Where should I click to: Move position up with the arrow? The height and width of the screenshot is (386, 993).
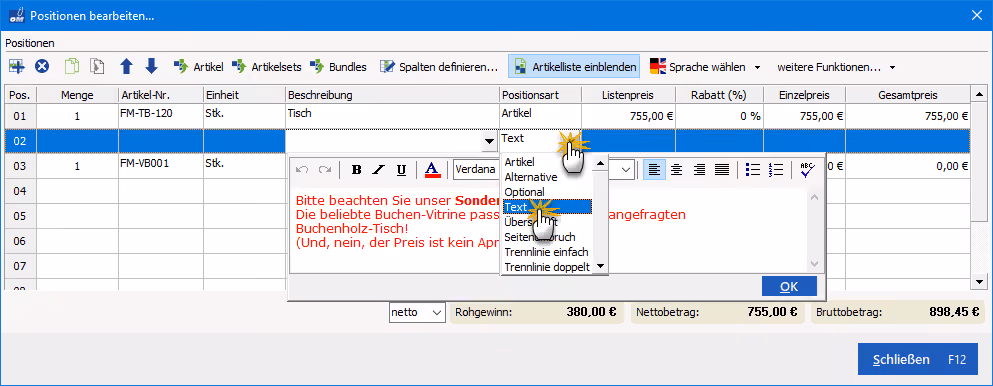click(x=127, y=66)
